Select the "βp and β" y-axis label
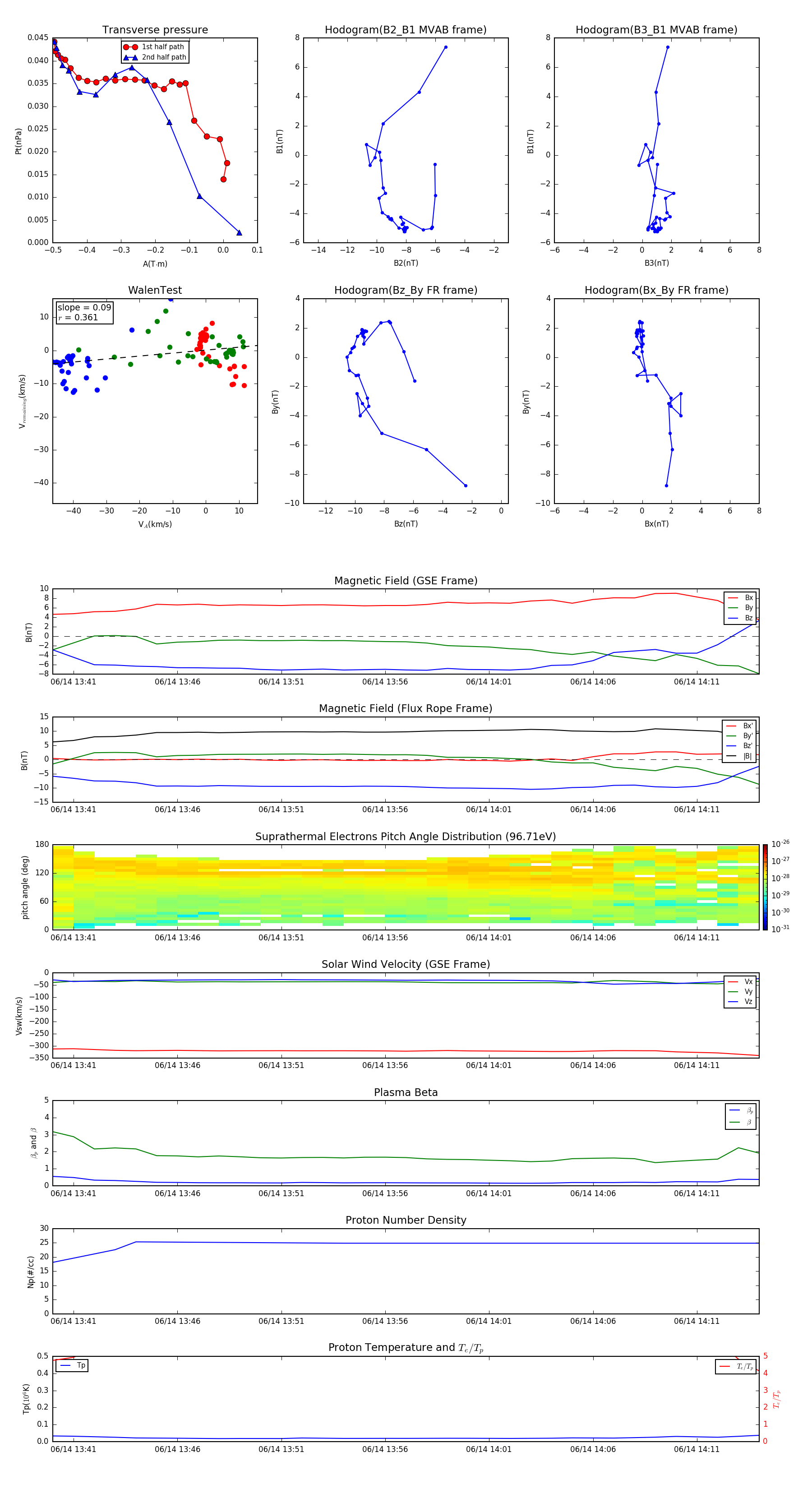Image resolution: width=812 pixels, height=1489 pixels. click(x=33, y=1143)
